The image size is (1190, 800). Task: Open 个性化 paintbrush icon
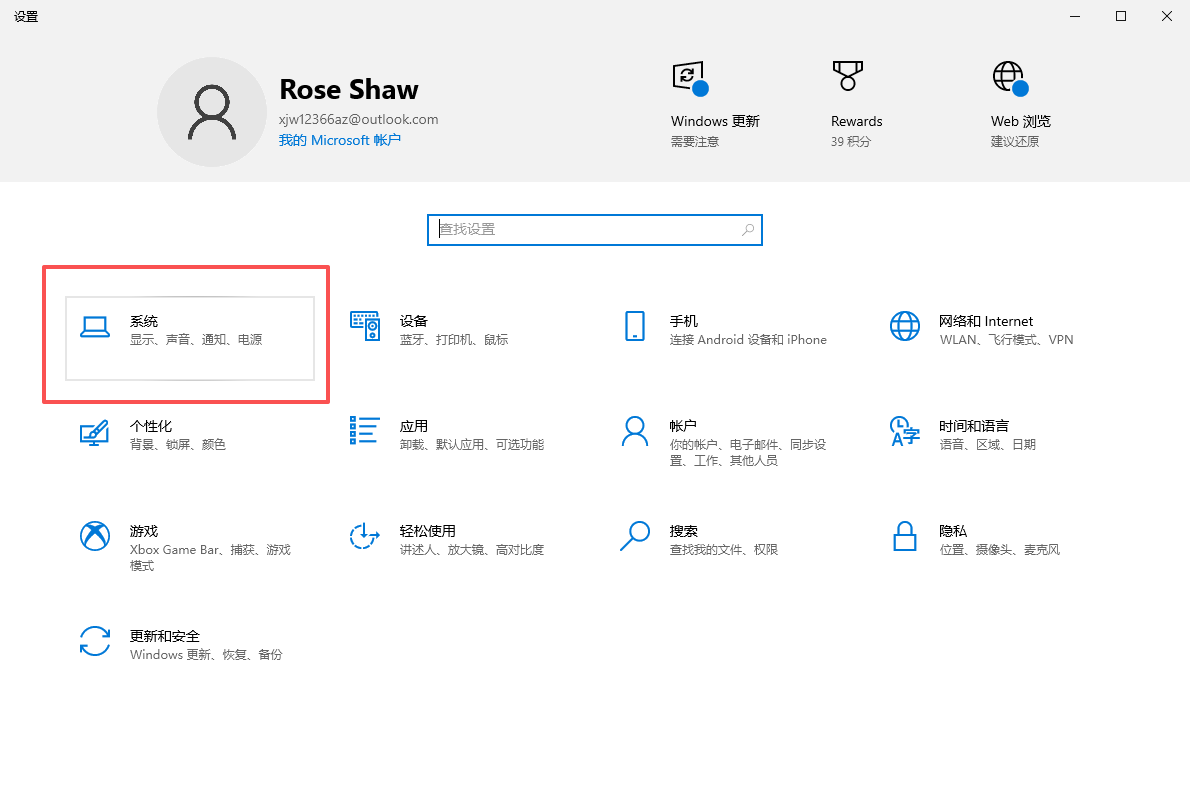click(x=95, y=433)
